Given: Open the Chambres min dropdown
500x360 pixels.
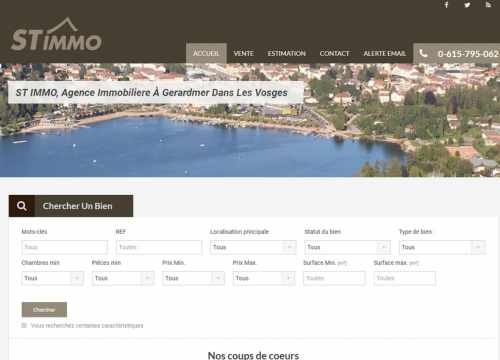Looking at the screenshot, I should click(x=53, y=278).
